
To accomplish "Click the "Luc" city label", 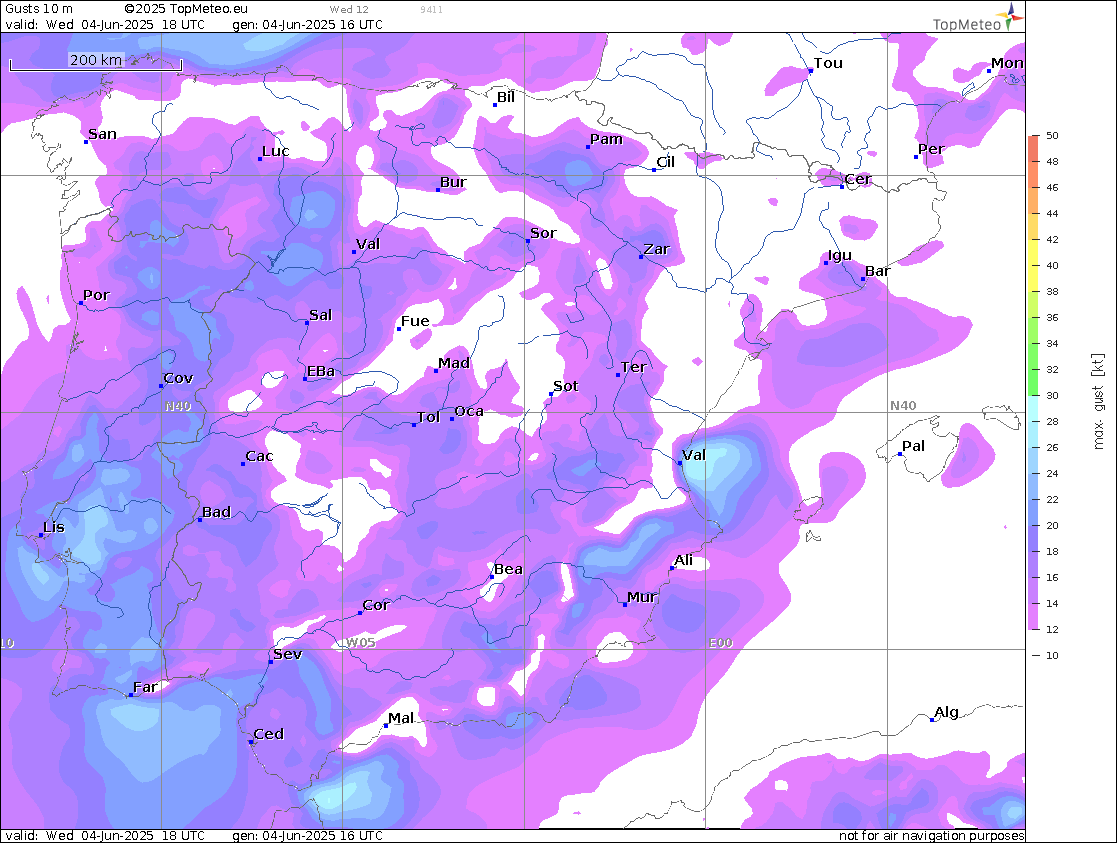I will click(276, 151).
